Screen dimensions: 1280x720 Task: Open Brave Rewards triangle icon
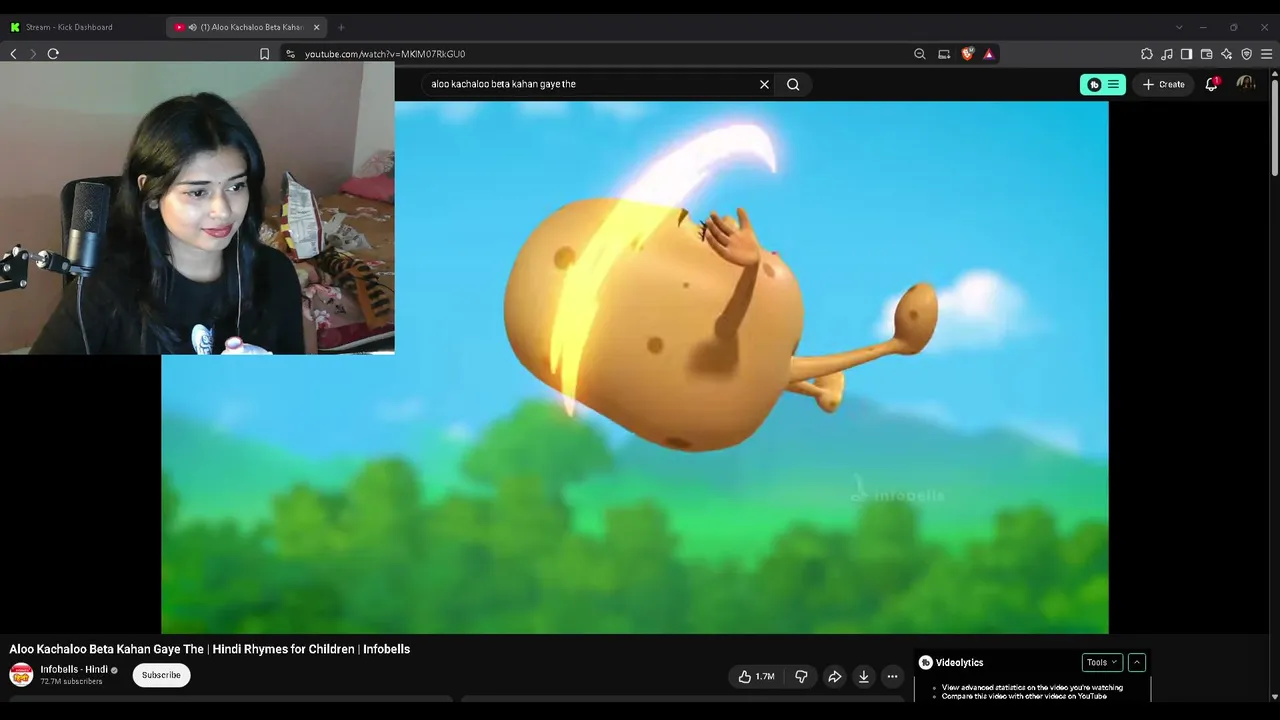[989, 54]
